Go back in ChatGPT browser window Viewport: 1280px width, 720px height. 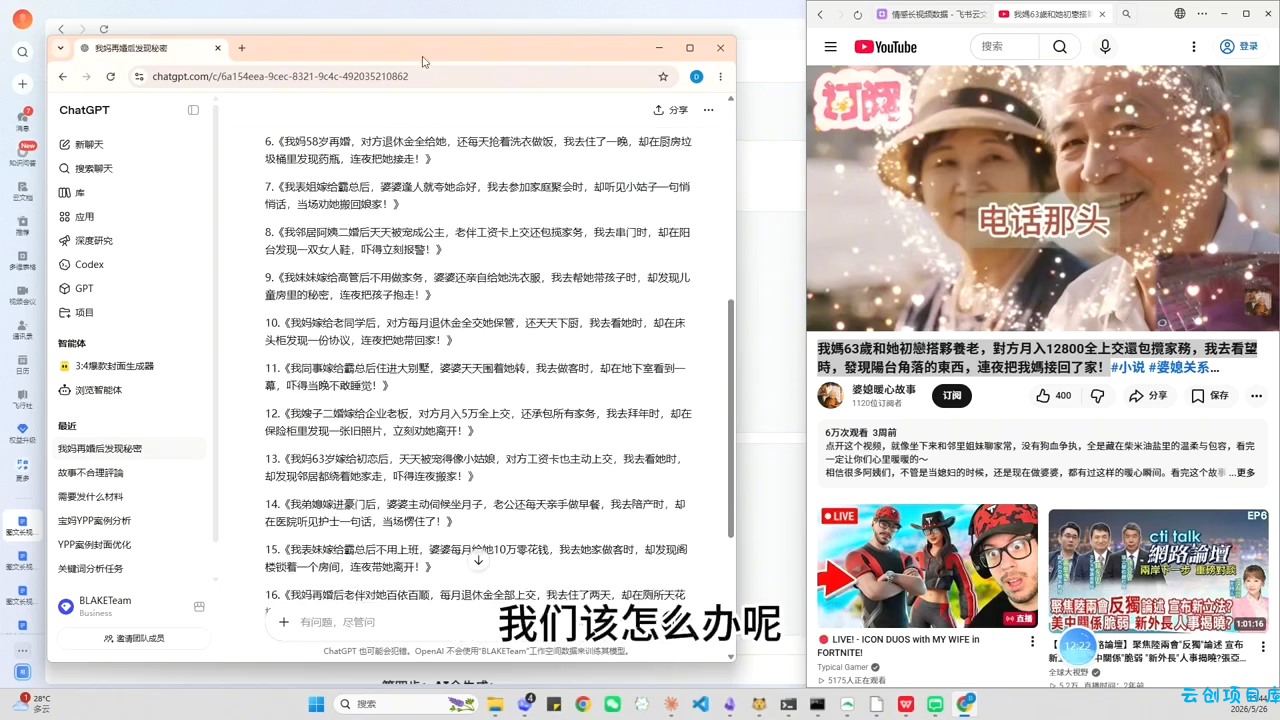pyautogui.click(x=63, y=76)
